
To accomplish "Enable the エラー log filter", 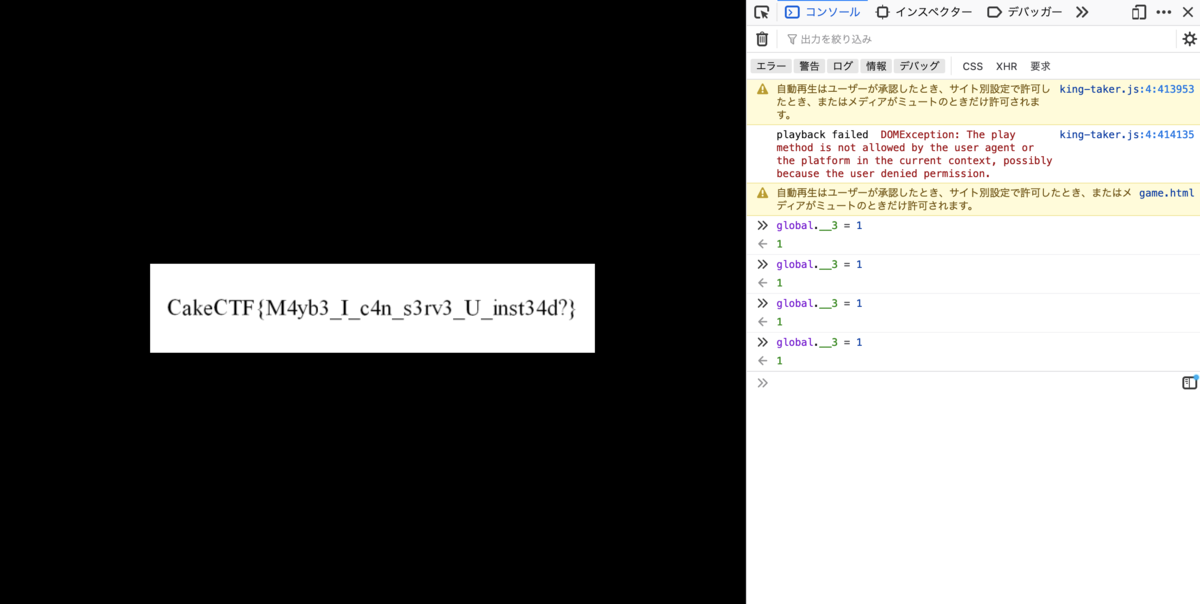I will tap(770, 65).
